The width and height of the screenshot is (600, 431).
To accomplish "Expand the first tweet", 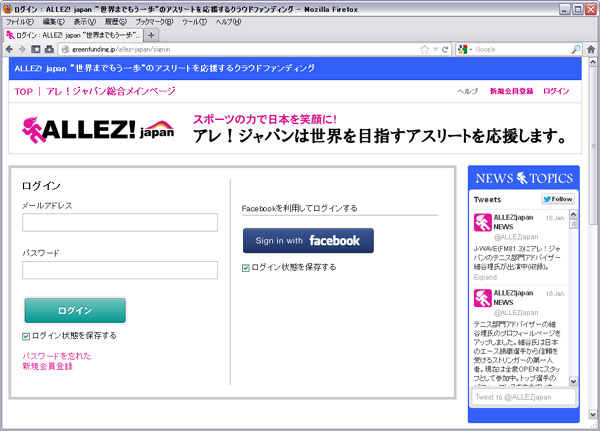I will [485, 277].
